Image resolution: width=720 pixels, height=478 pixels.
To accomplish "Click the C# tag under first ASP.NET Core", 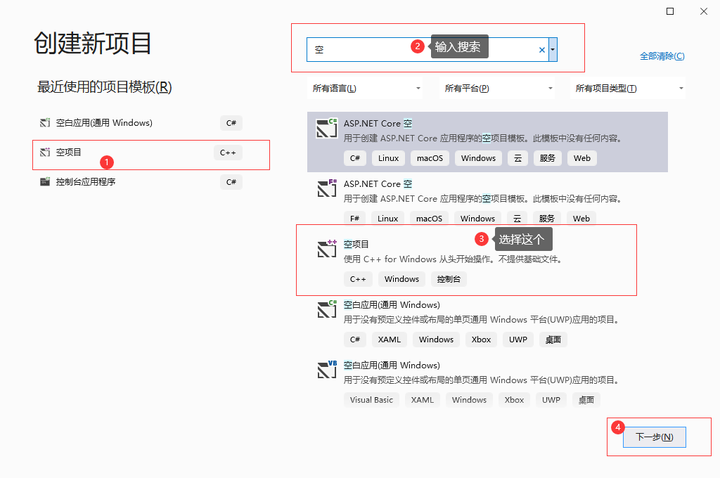I will pyautogui.click(x=354, y=158).
